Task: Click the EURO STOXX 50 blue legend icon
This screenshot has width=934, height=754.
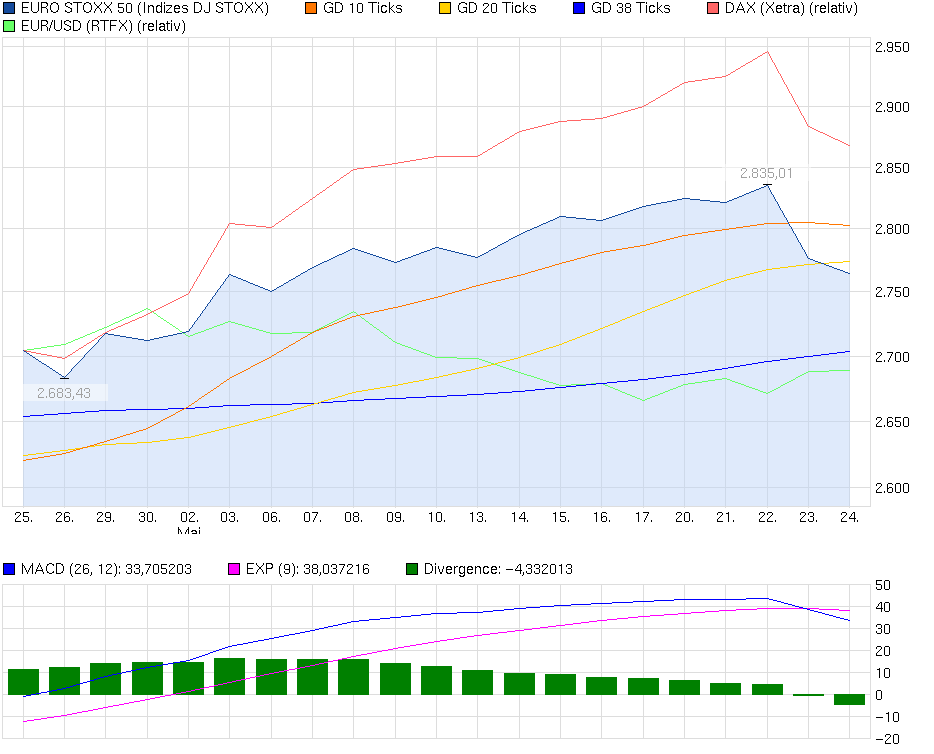Action: (x=10, y=9)
